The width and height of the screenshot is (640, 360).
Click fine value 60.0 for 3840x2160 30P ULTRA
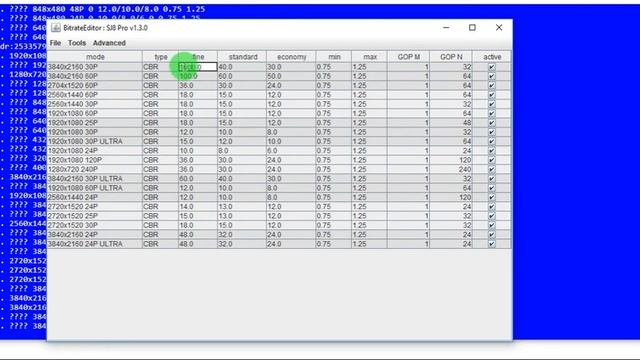click(198, 179)
